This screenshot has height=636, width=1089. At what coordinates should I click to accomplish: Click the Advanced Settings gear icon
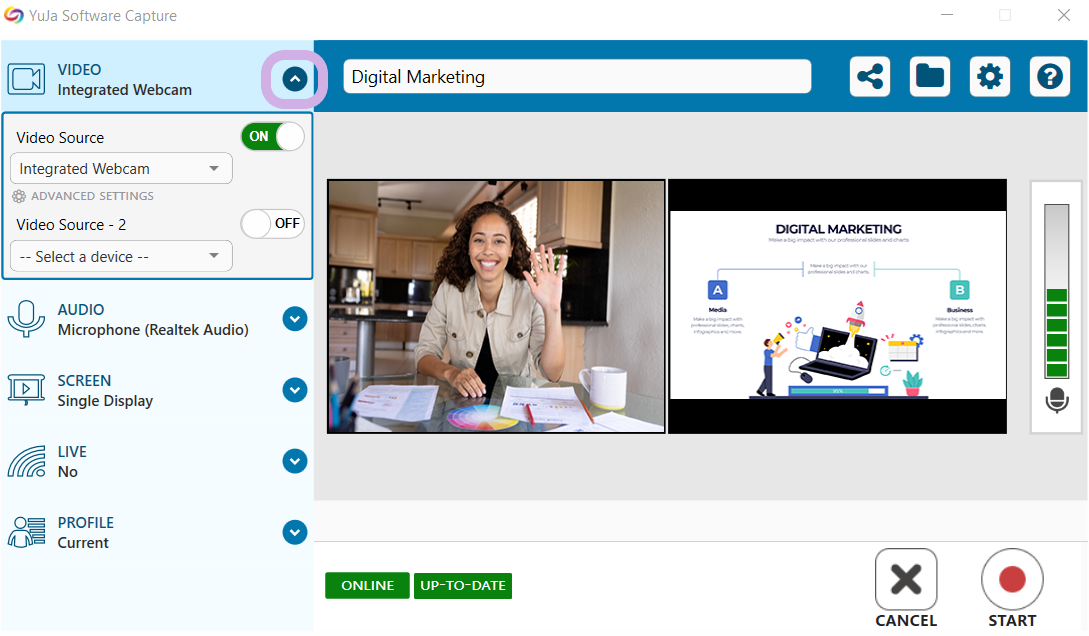click(19, 196)
